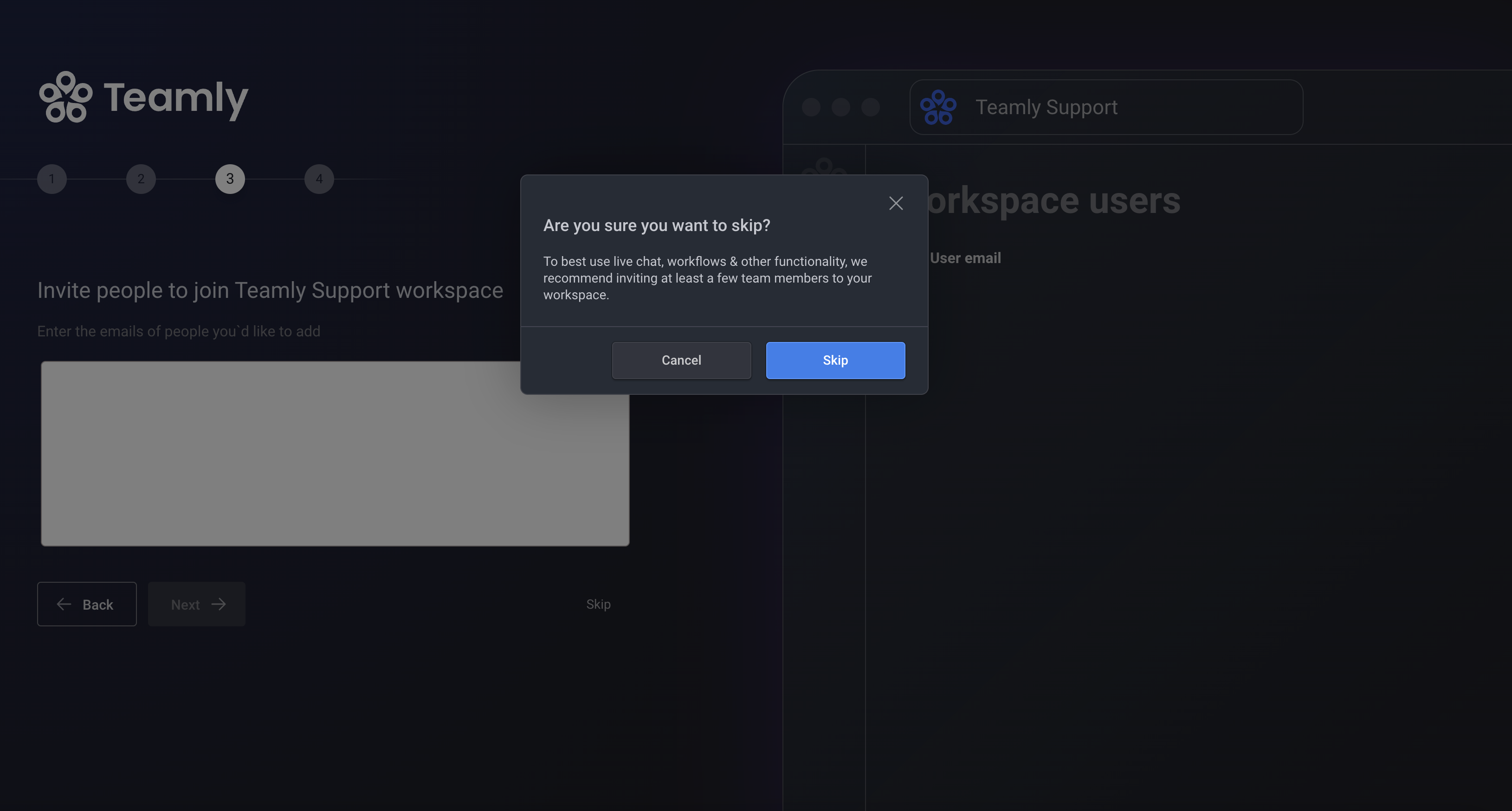
Task: Click the first preview window dot
Action: [x=811, y=107]
